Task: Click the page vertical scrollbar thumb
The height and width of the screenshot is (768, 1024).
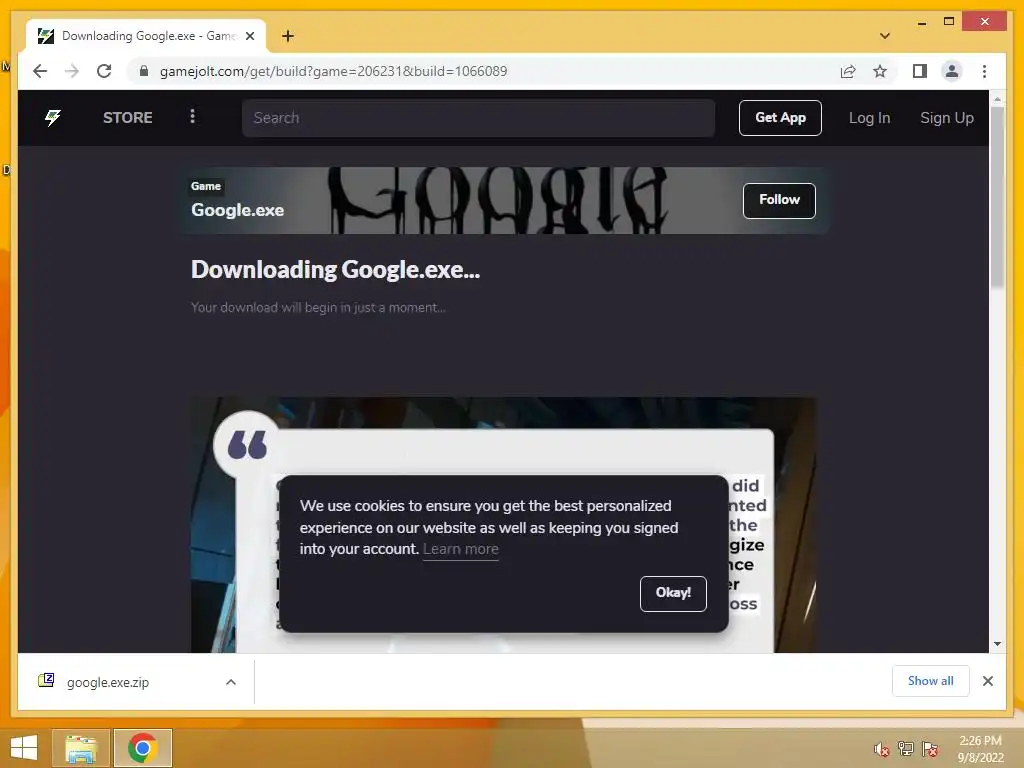Action: [x=997, y=196]
